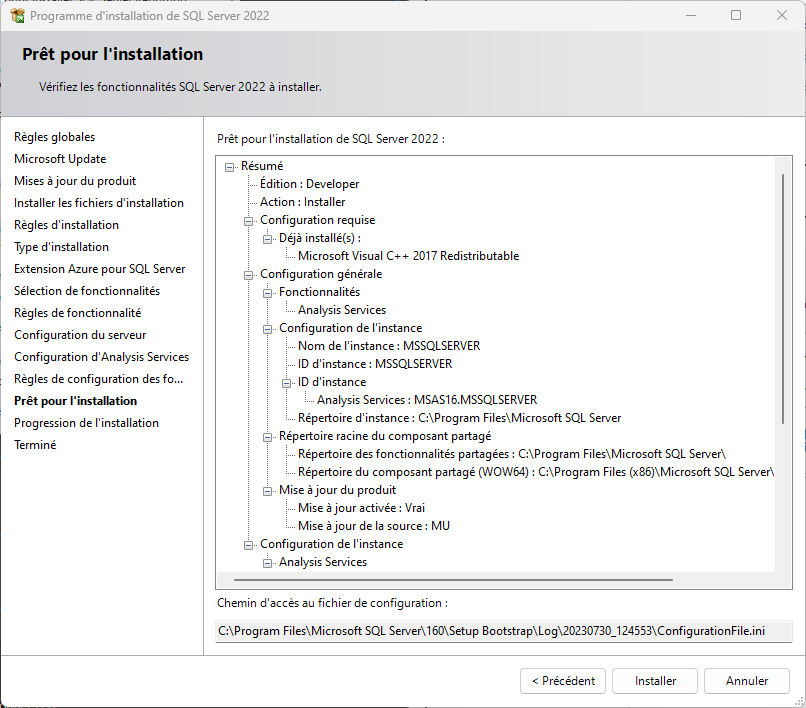Click the Précédent button
This screenshot has width=806, height=708.
[563, 681]
